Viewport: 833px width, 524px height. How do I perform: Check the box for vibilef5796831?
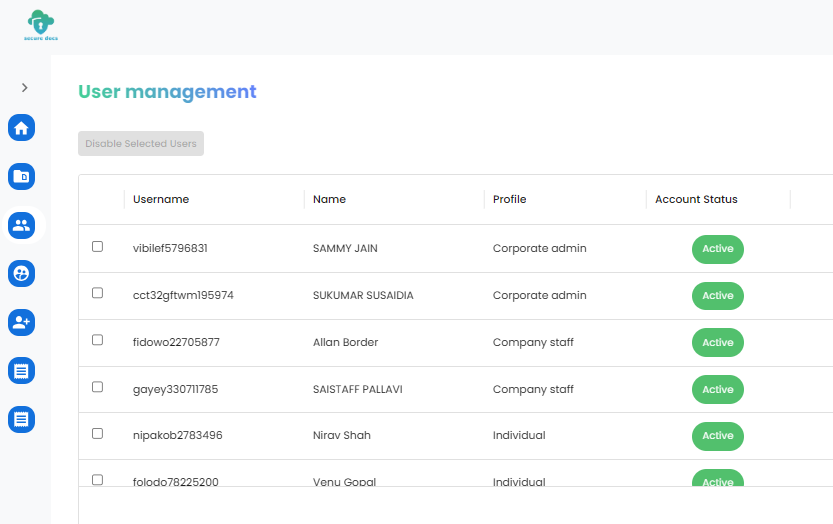[97, 247]
